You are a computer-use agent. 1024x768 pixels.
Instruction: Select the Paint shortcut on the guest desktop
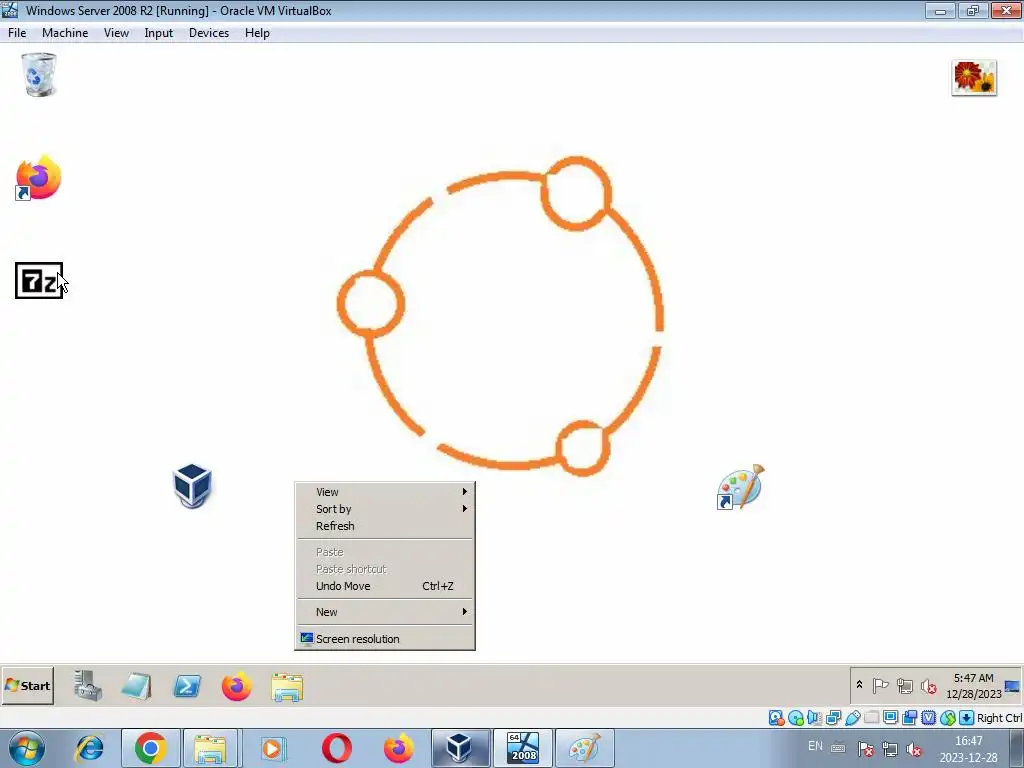click(x=741, y=487)
